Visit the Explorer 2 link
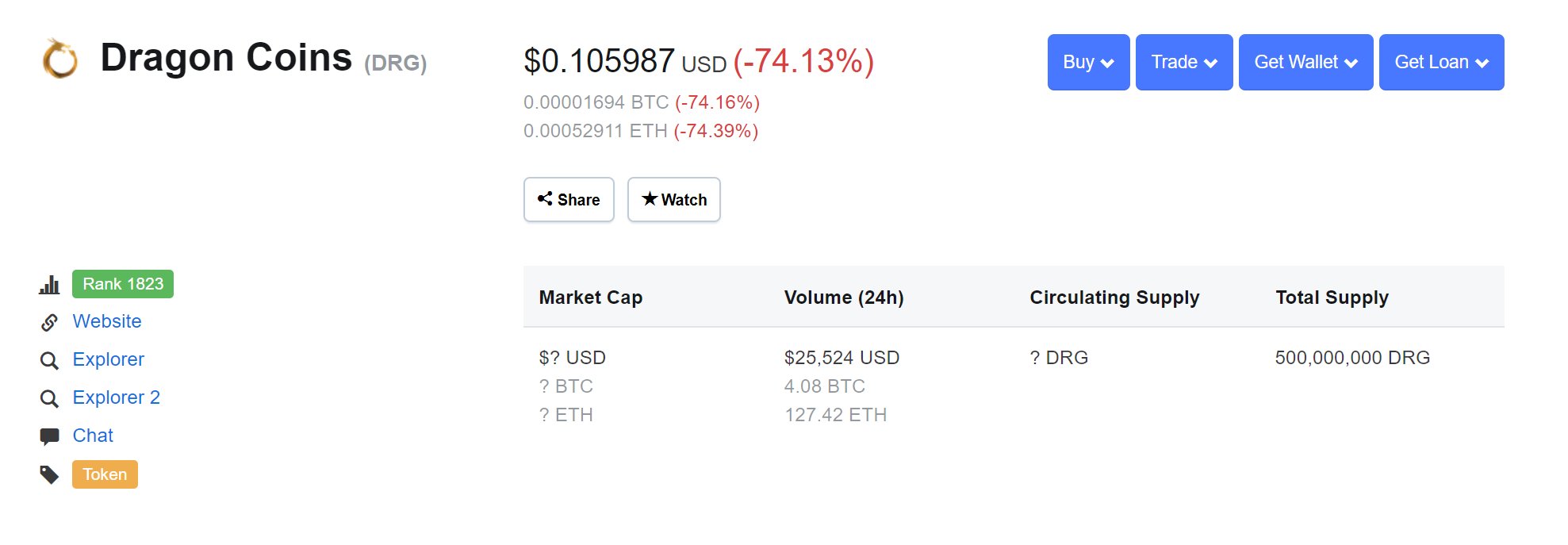 click(x=116, y=397)
